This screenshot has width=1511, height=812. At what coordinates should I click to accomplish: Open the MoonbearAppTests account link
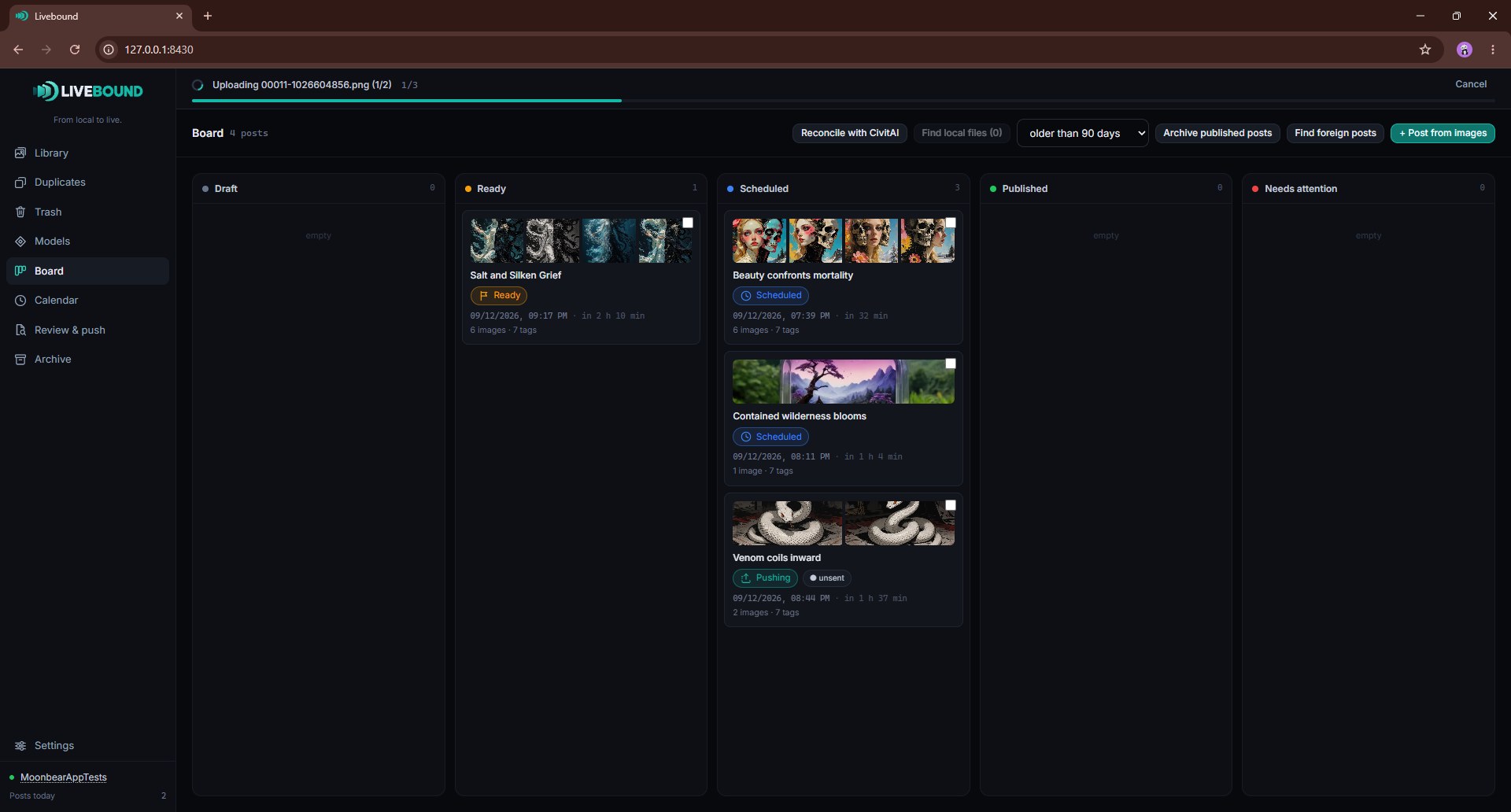pos(64,777)
